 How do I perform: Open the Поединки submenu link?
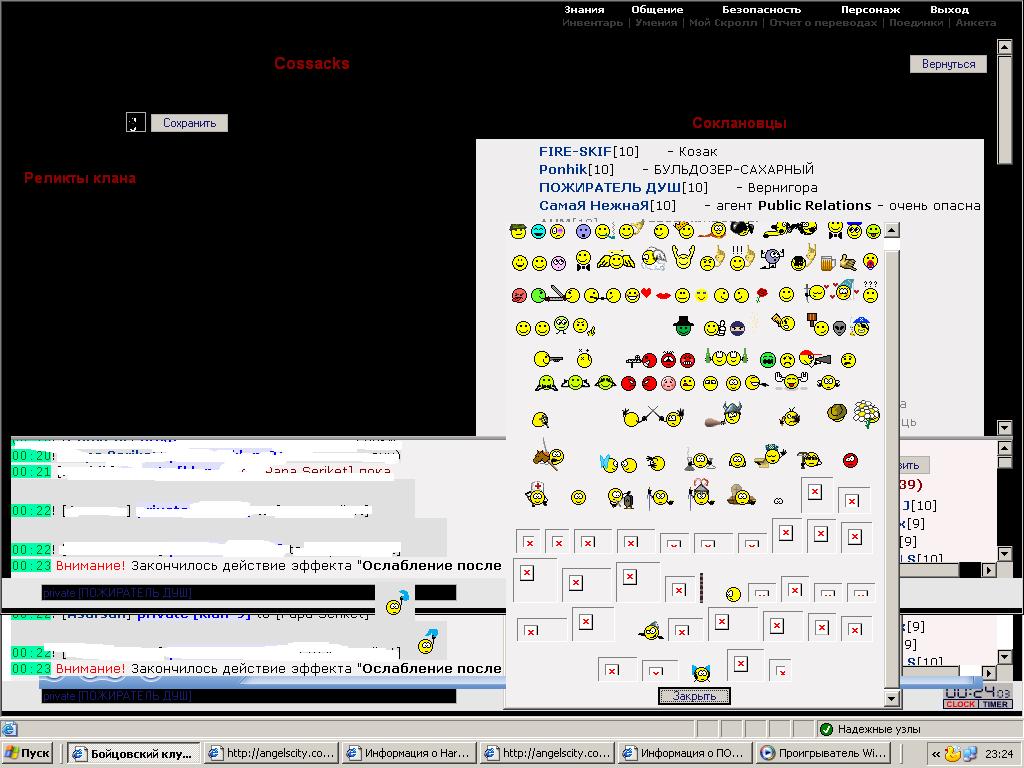[916, 22]
